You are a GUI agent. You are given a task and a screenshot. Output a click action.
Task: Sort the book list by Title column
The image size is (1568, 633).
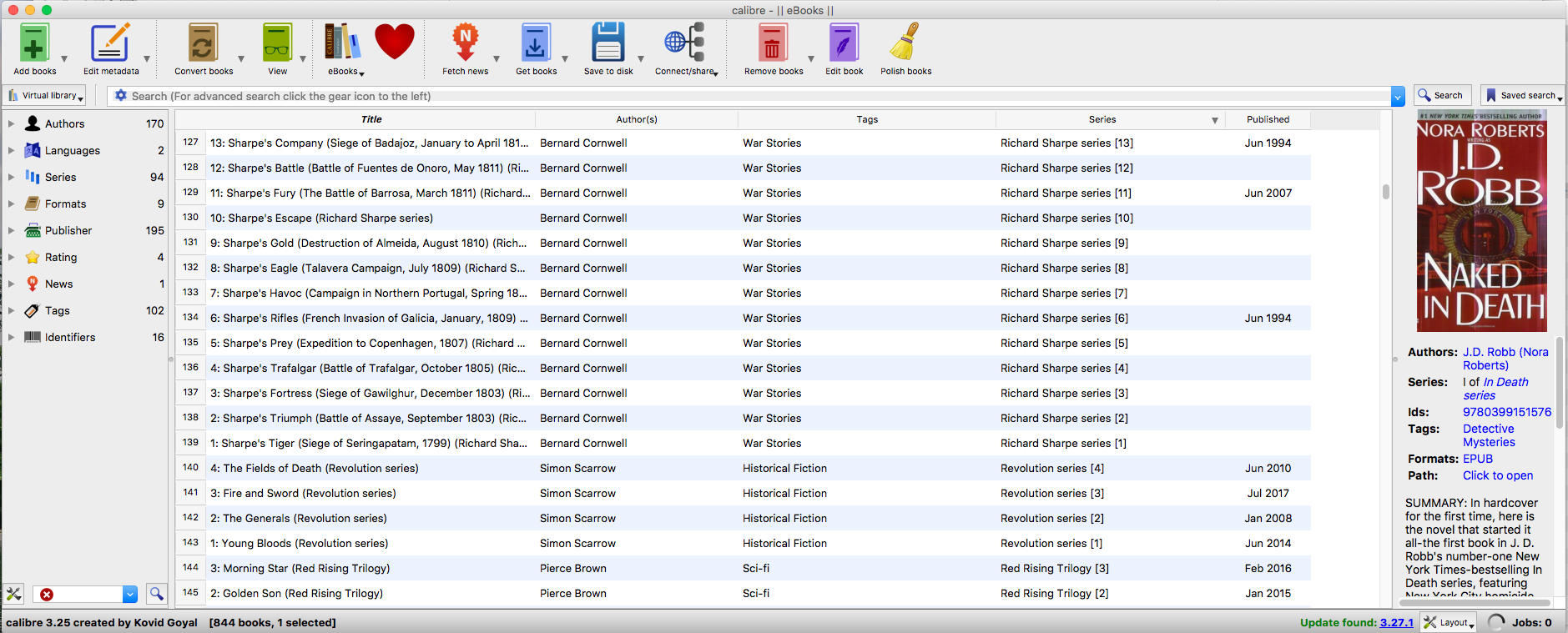[x=371, y=119]
